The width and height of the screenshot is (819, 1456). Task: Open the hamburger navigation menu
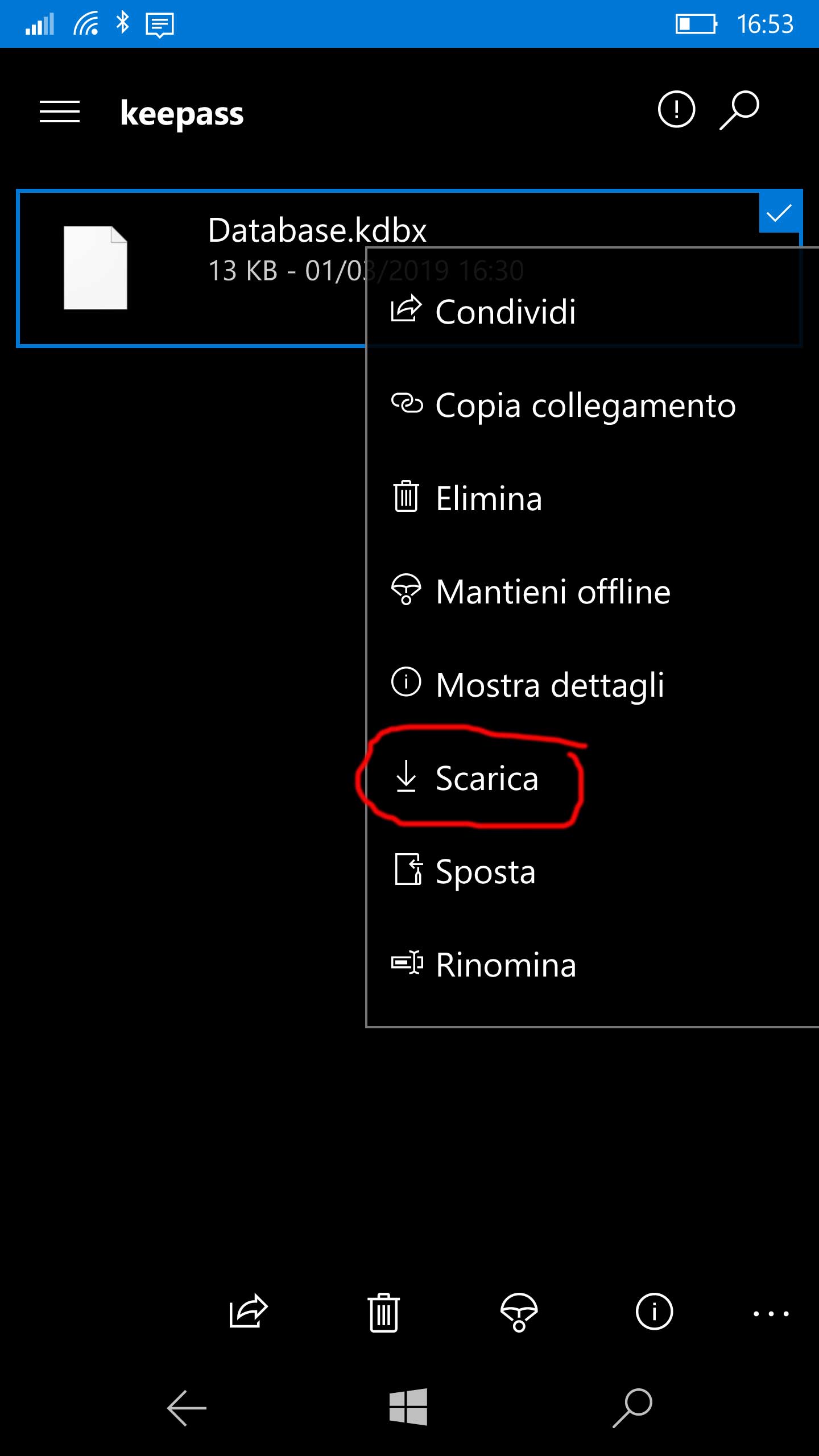tap(60, 111)
